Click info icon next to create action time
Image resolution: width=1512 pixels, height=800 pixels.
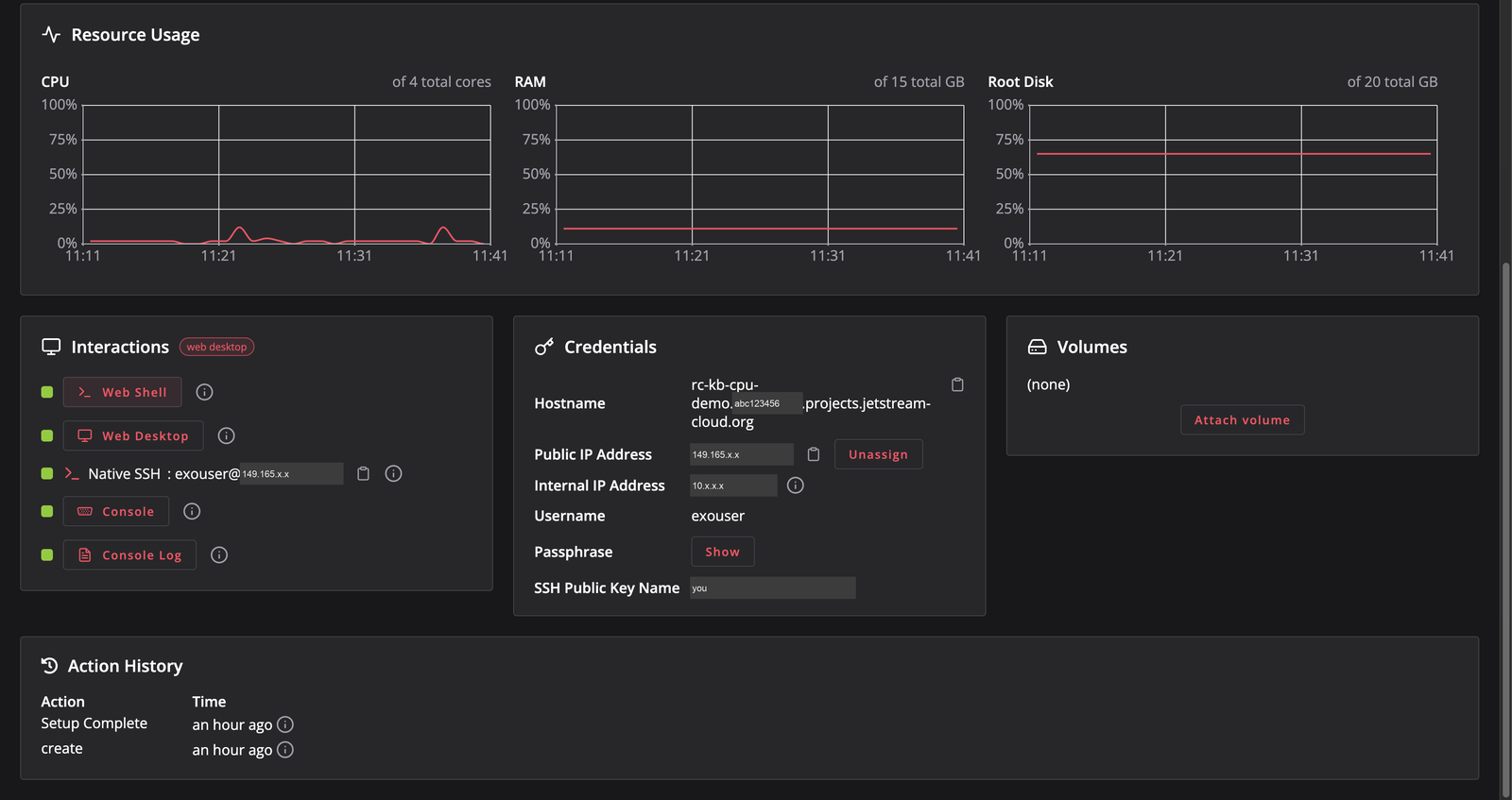[285, 750]
